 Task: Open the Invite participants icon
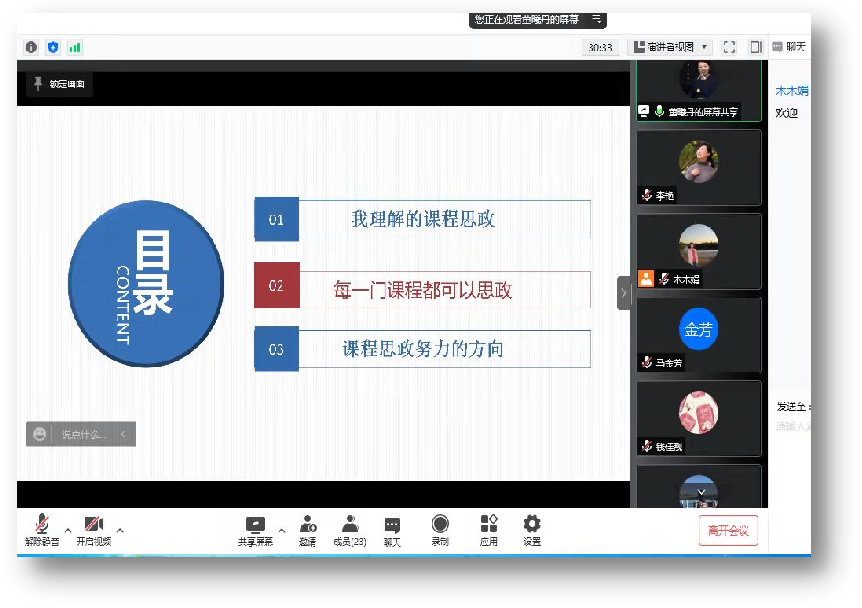(x=307, y=526)
